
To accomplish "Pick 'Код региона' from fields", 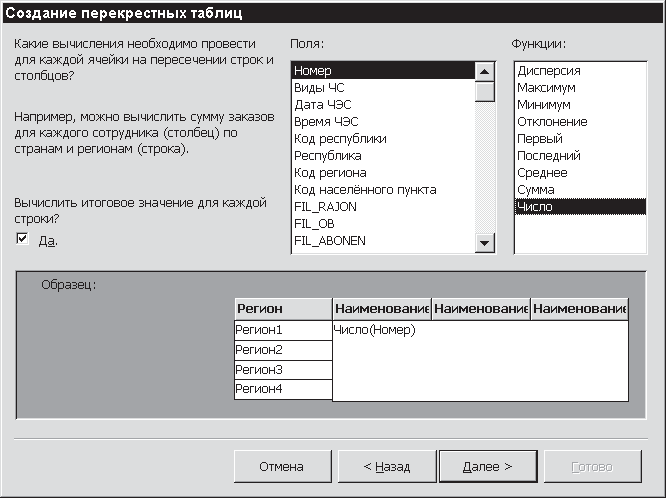I will click(x=330, y=173).
